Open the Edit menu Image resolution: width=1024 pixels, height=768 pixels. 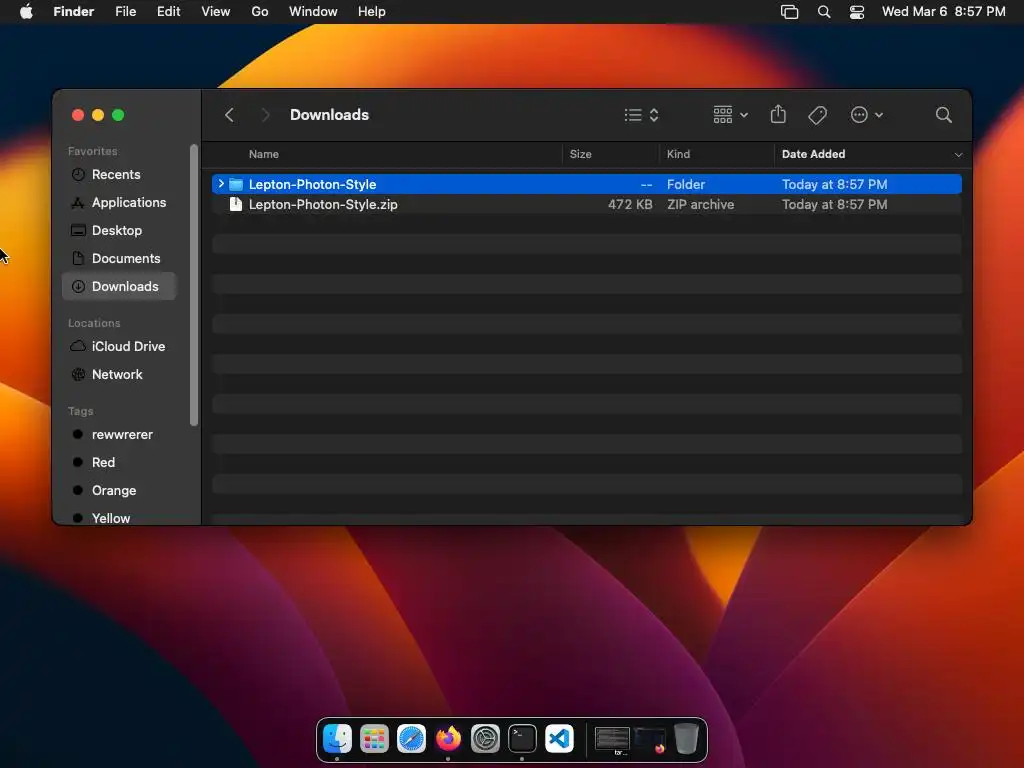point(168,12)
